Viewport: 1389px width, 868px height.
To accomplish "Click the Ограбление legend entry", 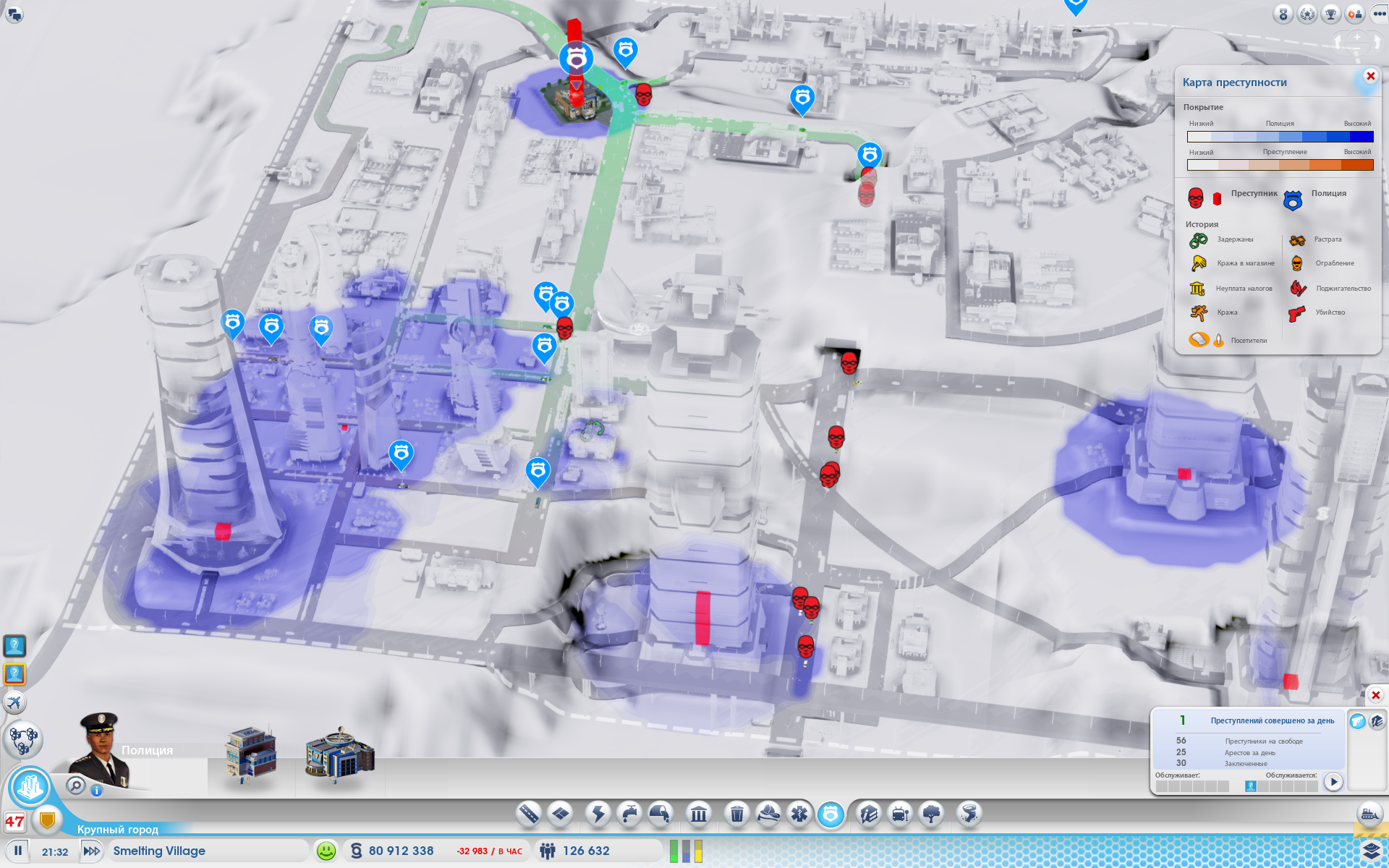I will click(1322, 263).
